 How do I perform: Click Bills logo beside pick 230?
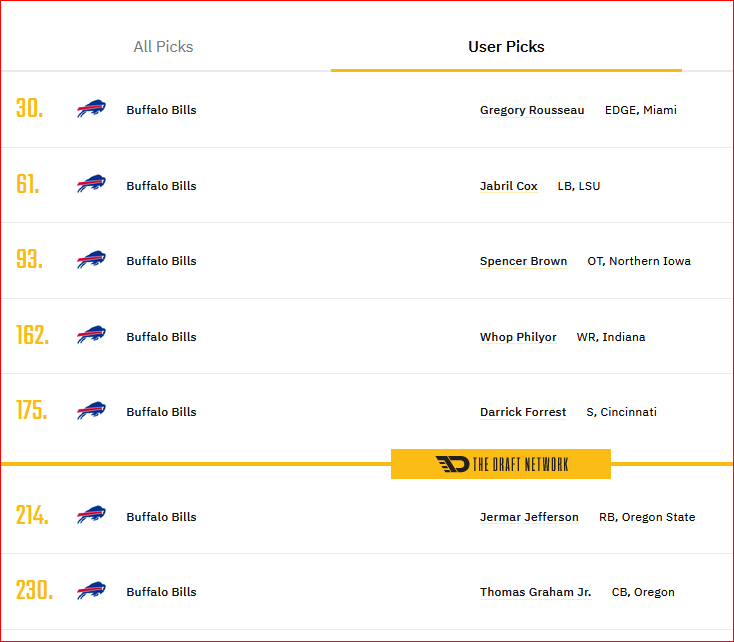point(91,590)
